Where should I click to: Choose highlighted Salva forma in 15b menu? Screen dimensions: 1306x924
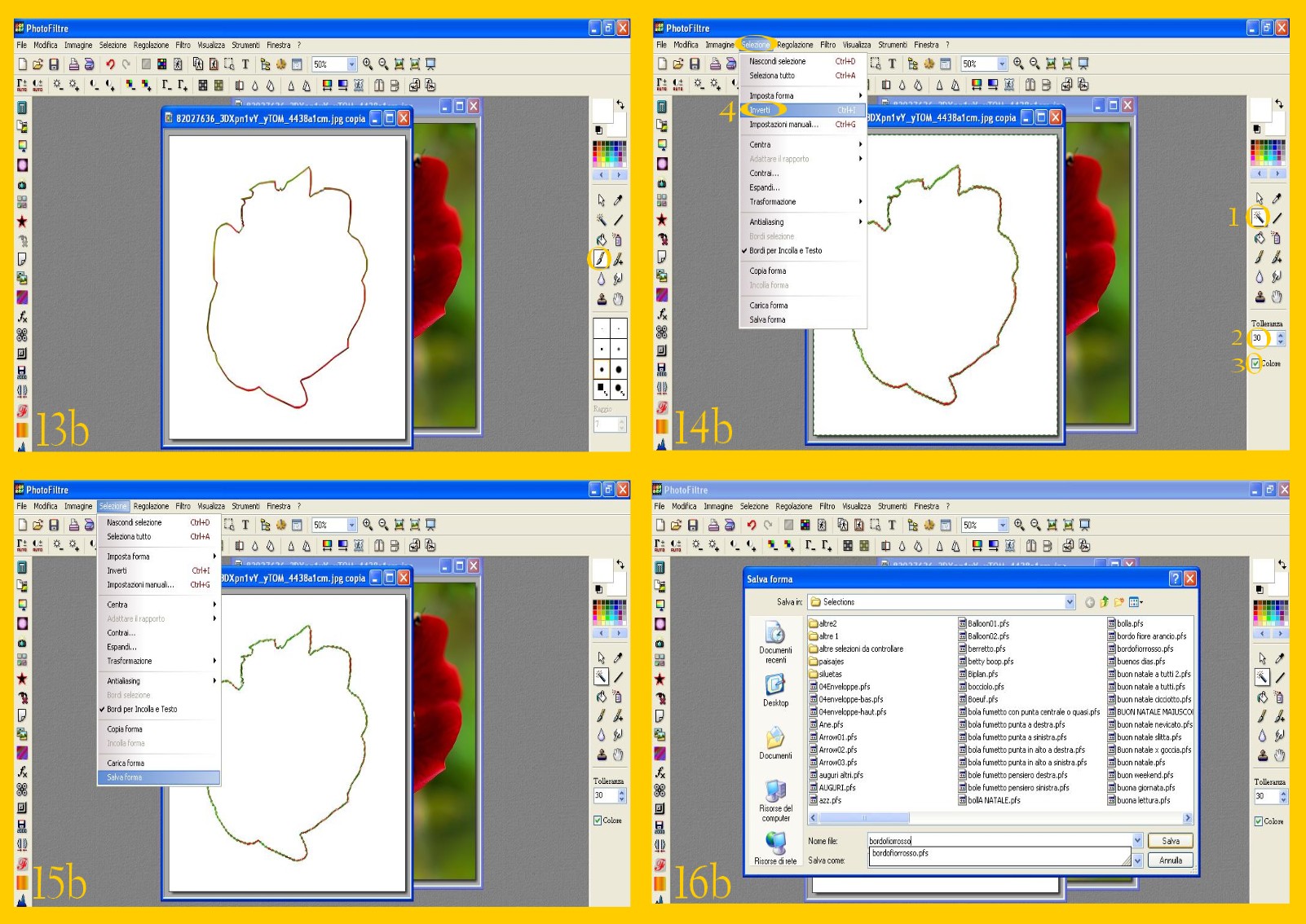125,777
